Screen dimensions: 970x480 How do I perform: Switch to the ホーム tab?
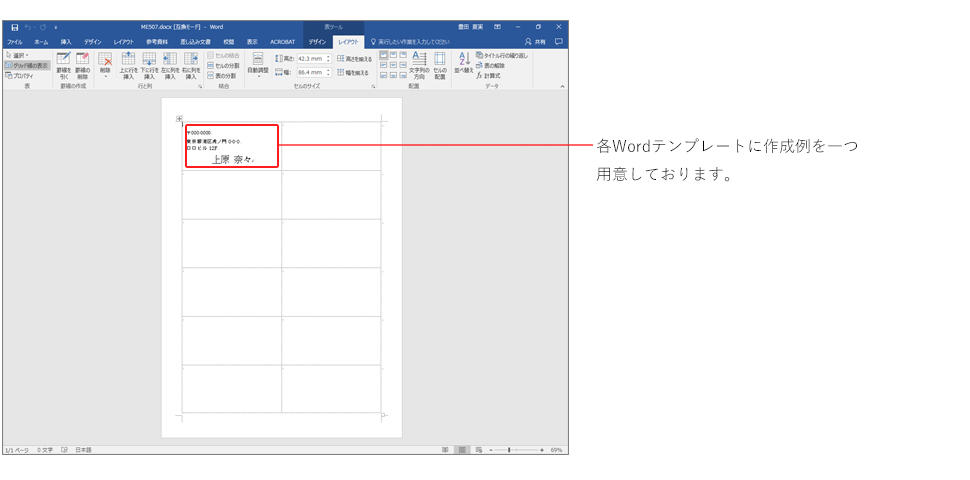[x=41, y=42]
